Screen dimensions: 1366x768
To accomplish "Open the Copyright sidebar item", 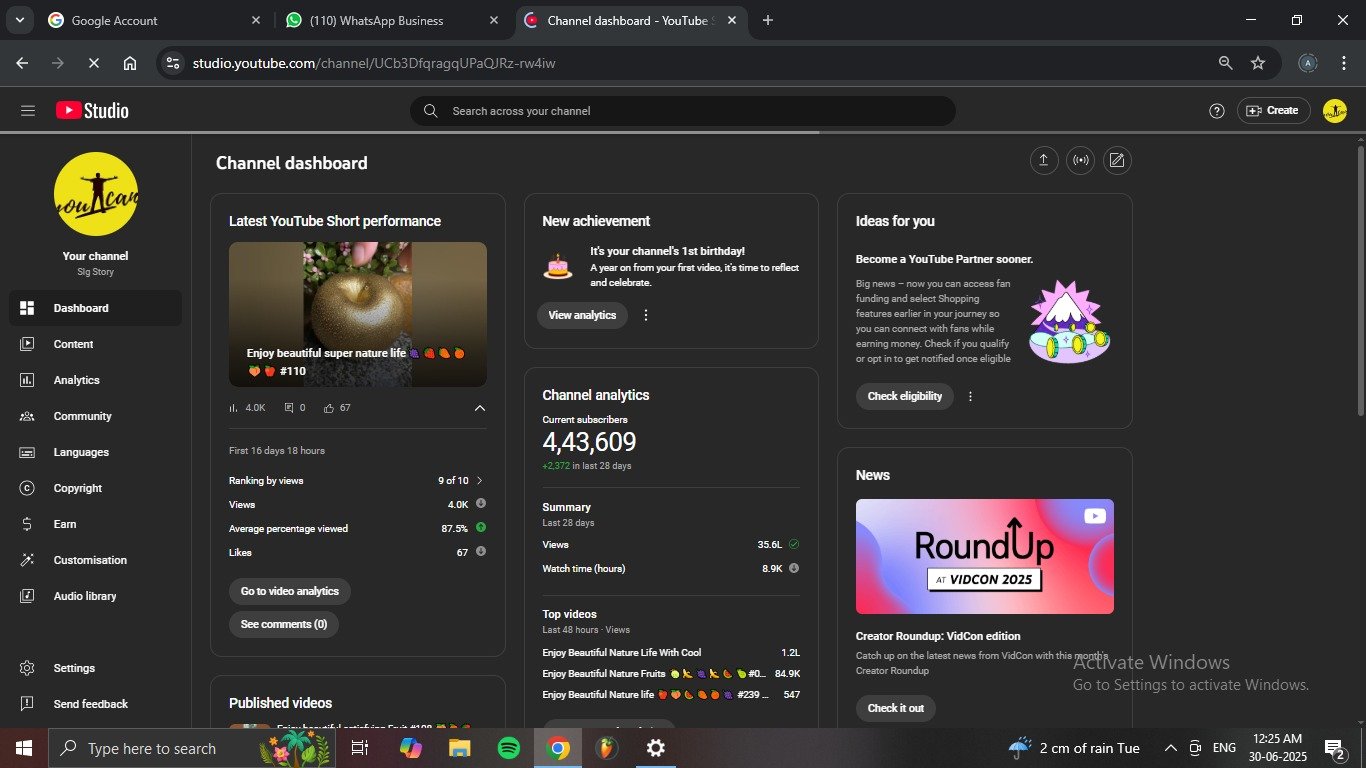I will click(95, 488).
